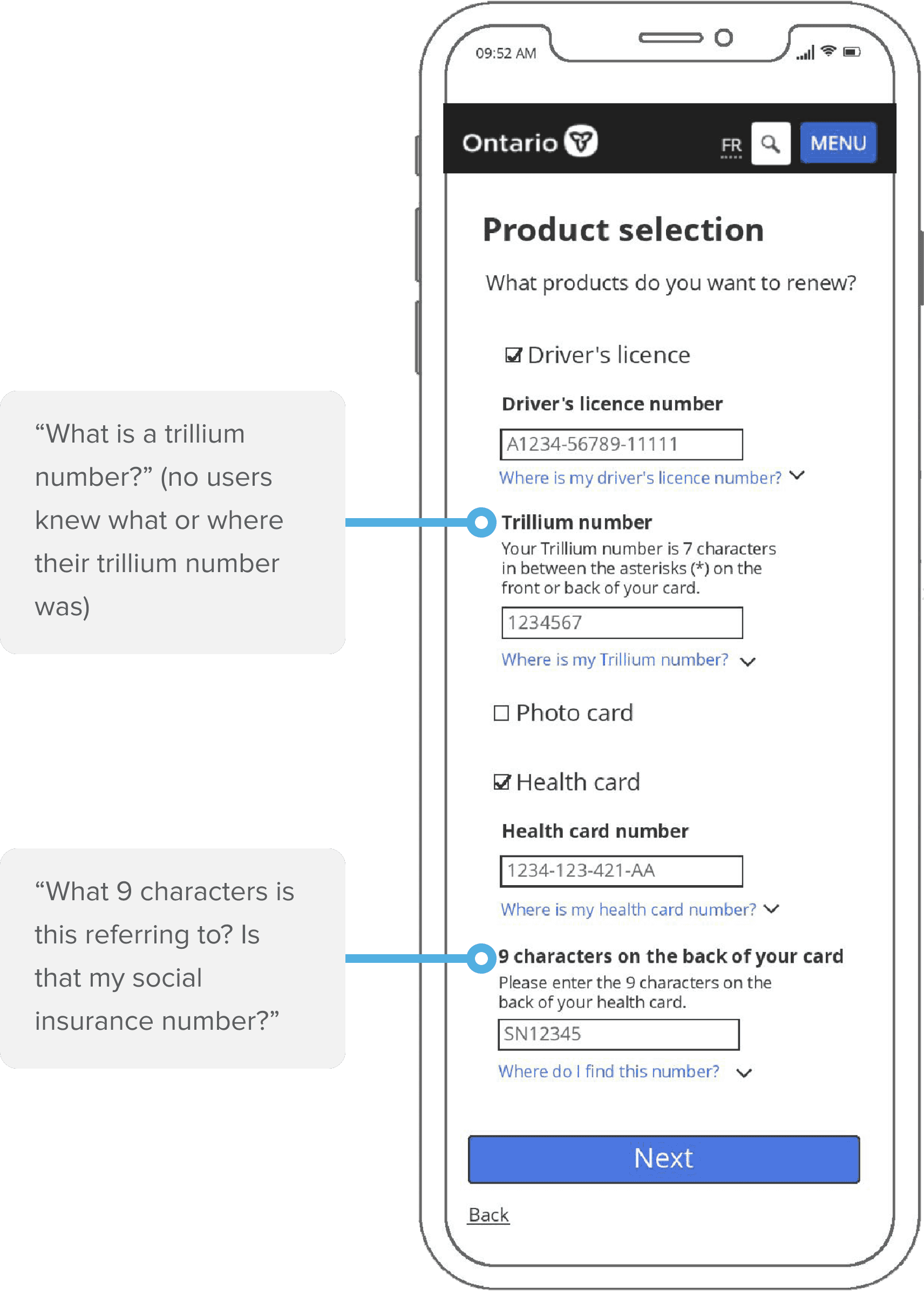Uncheck the Driver's licence checkbox
The width and height of the screenshot is (924, 1291).
(x=513, y=356)
